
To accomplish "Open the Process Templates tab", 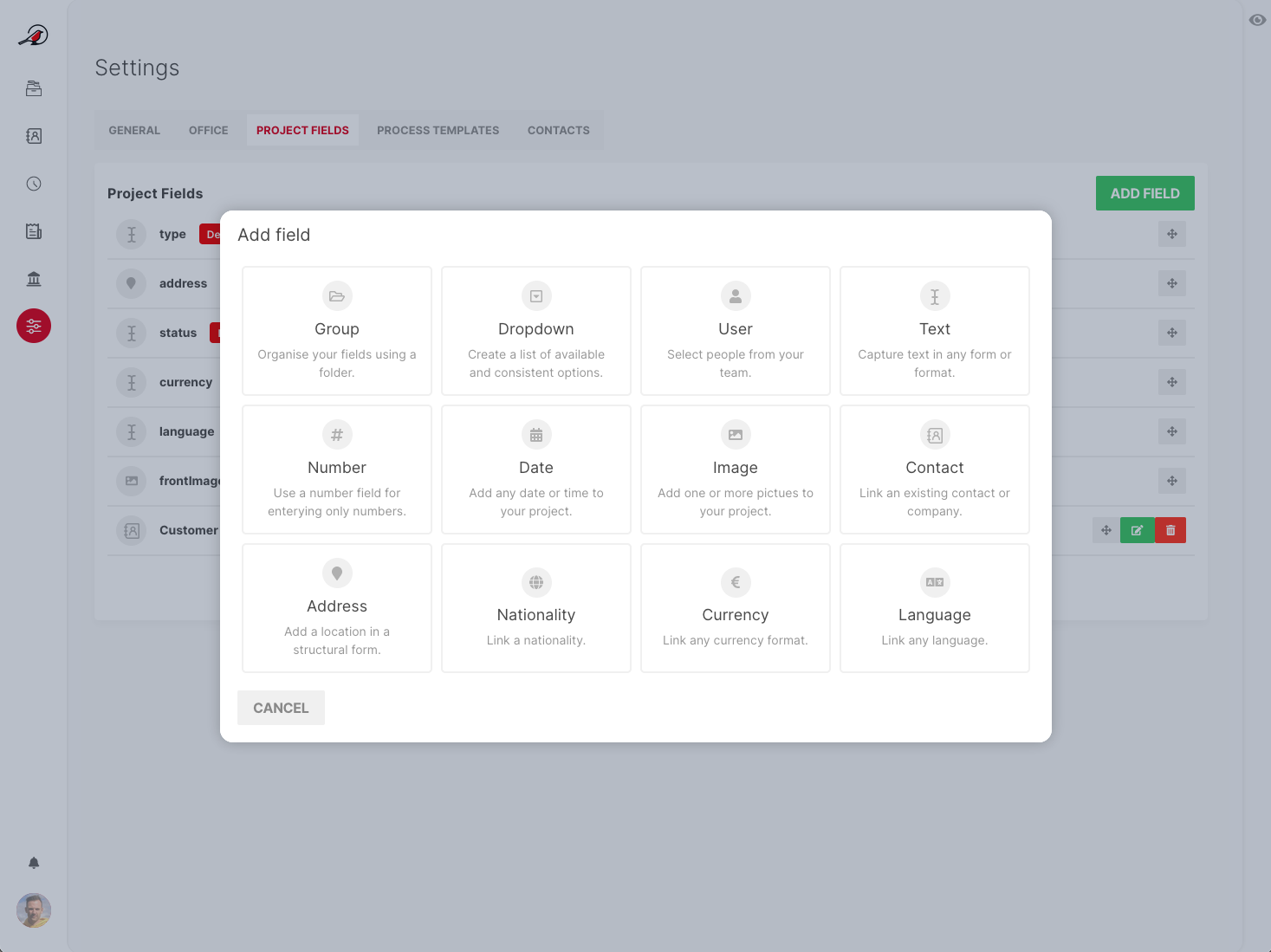I will [438, 131].
